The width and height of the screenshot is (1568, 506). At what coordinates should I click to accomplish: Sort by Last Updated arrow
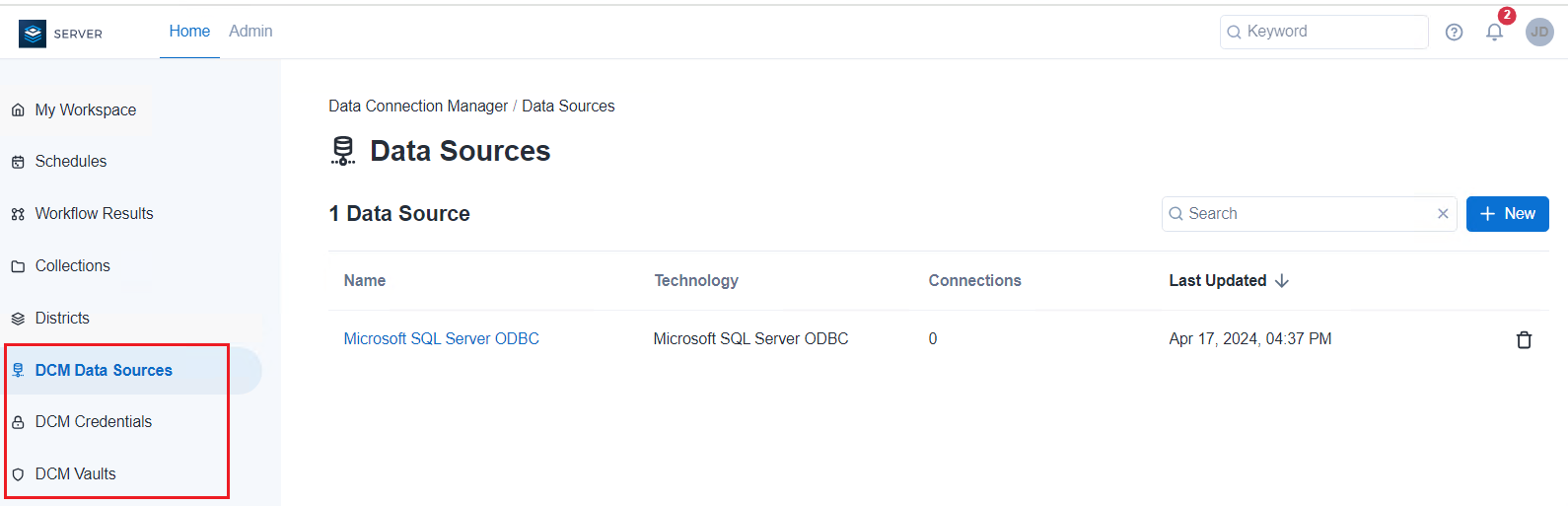tap(1282, 281)
